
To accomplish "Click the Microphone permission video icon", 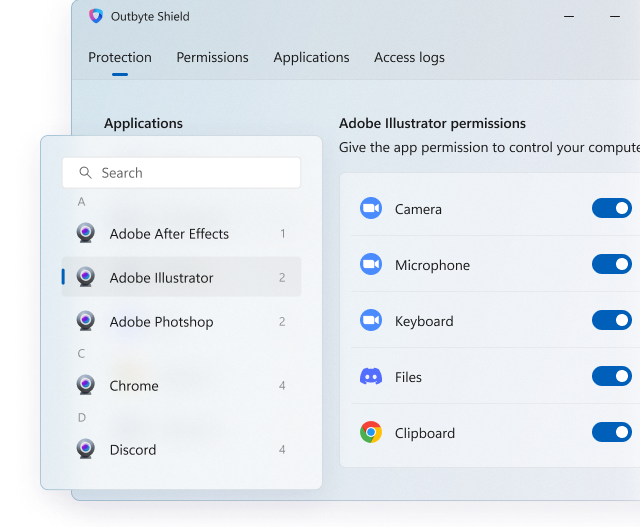I will pos(371,264).
